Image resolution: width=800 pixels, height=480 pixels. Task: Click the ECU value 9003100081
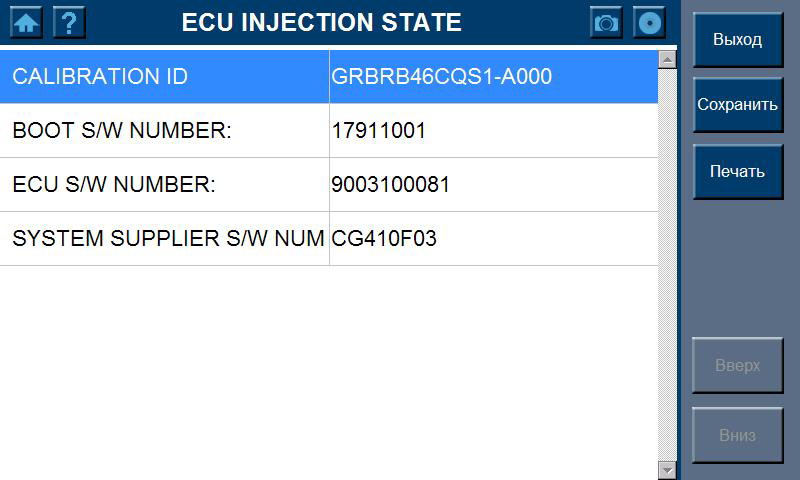click(391, 185)
